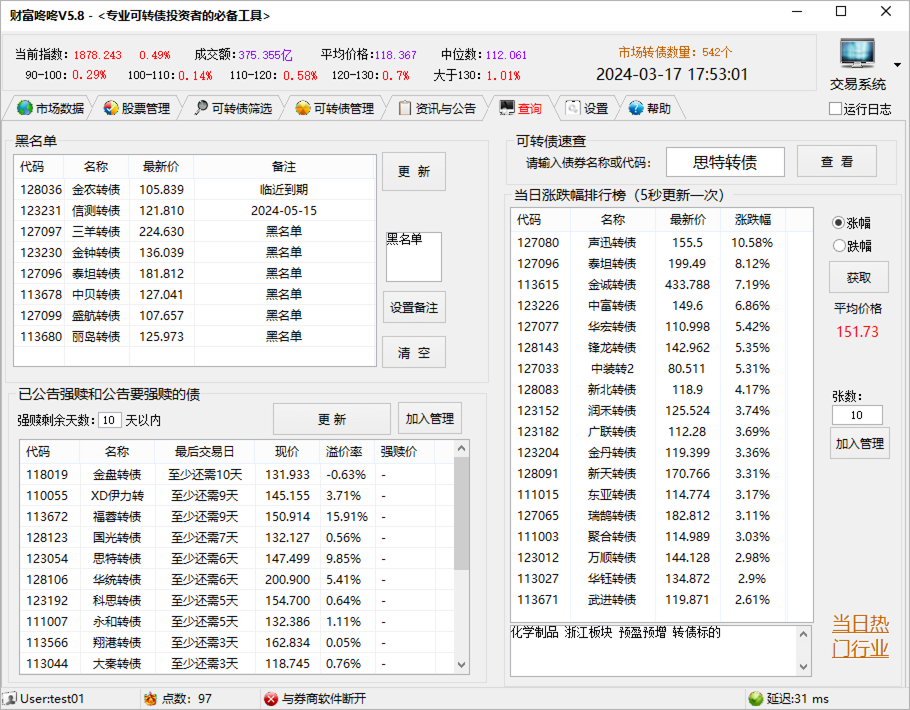Image resolution: width=910 pixels, height=710 pixels.
Task: Click the red disconnected icon beside 与券商软件断开
Action: 270,698
